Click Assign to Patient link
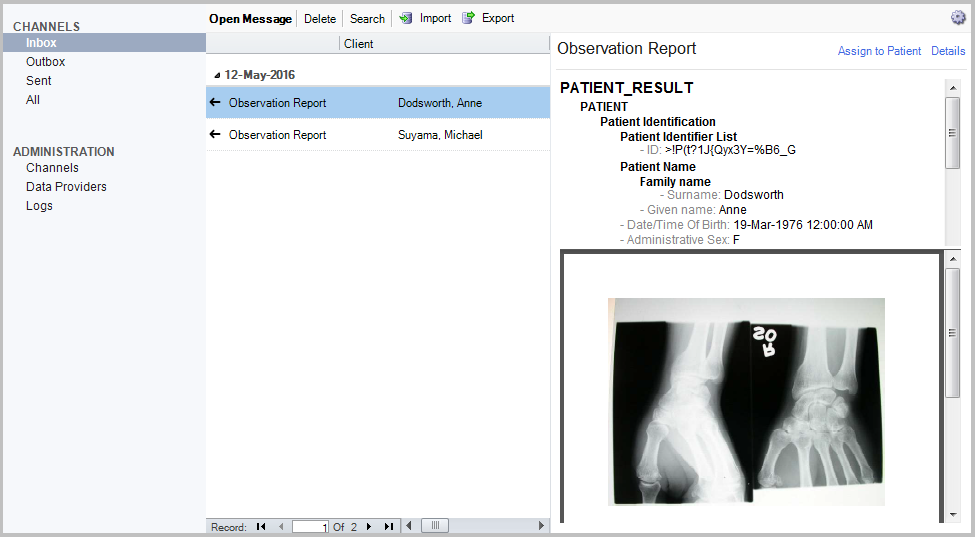 (879, 51)
